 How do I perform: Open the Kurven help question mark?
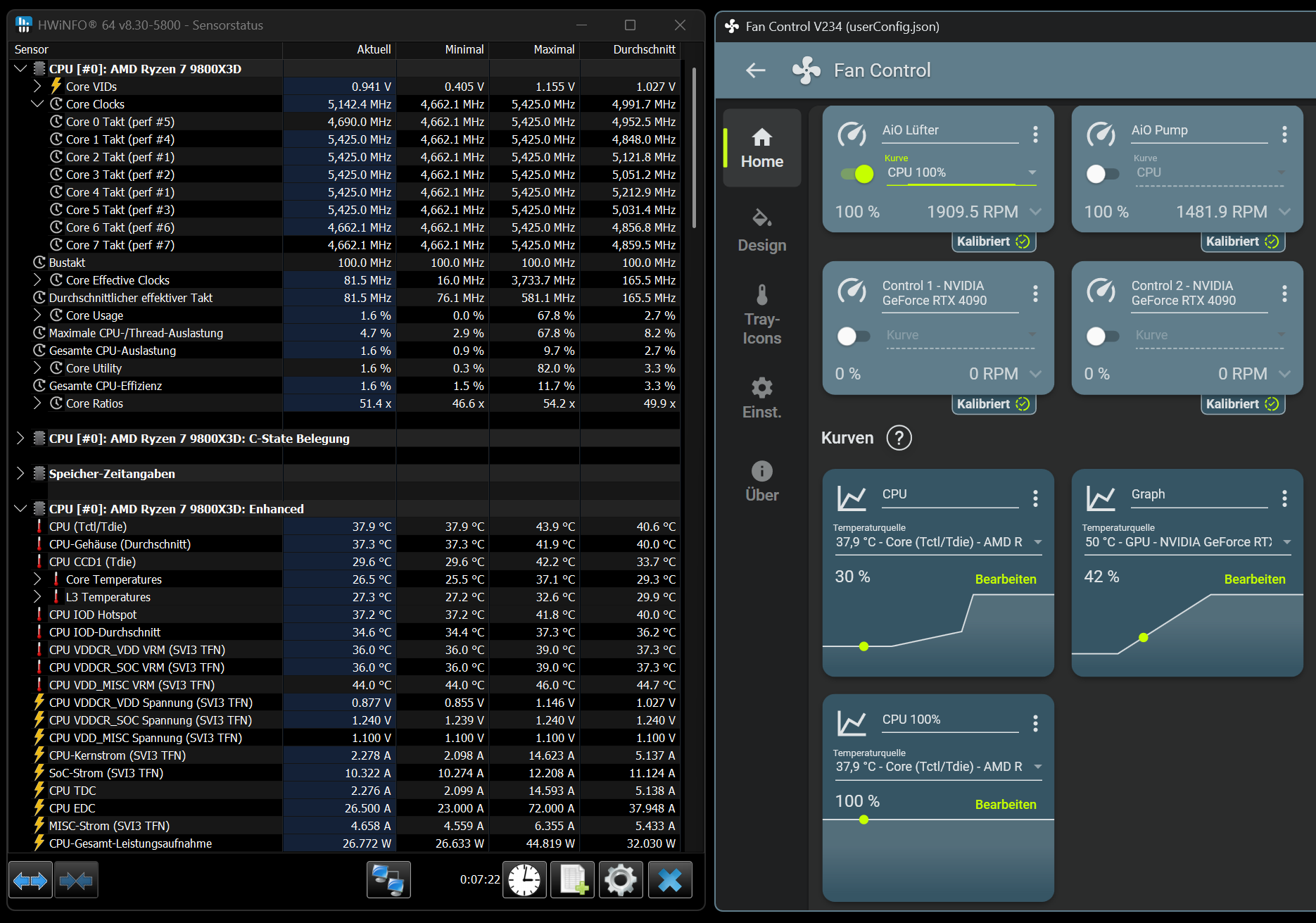click(x=899, y=438)
